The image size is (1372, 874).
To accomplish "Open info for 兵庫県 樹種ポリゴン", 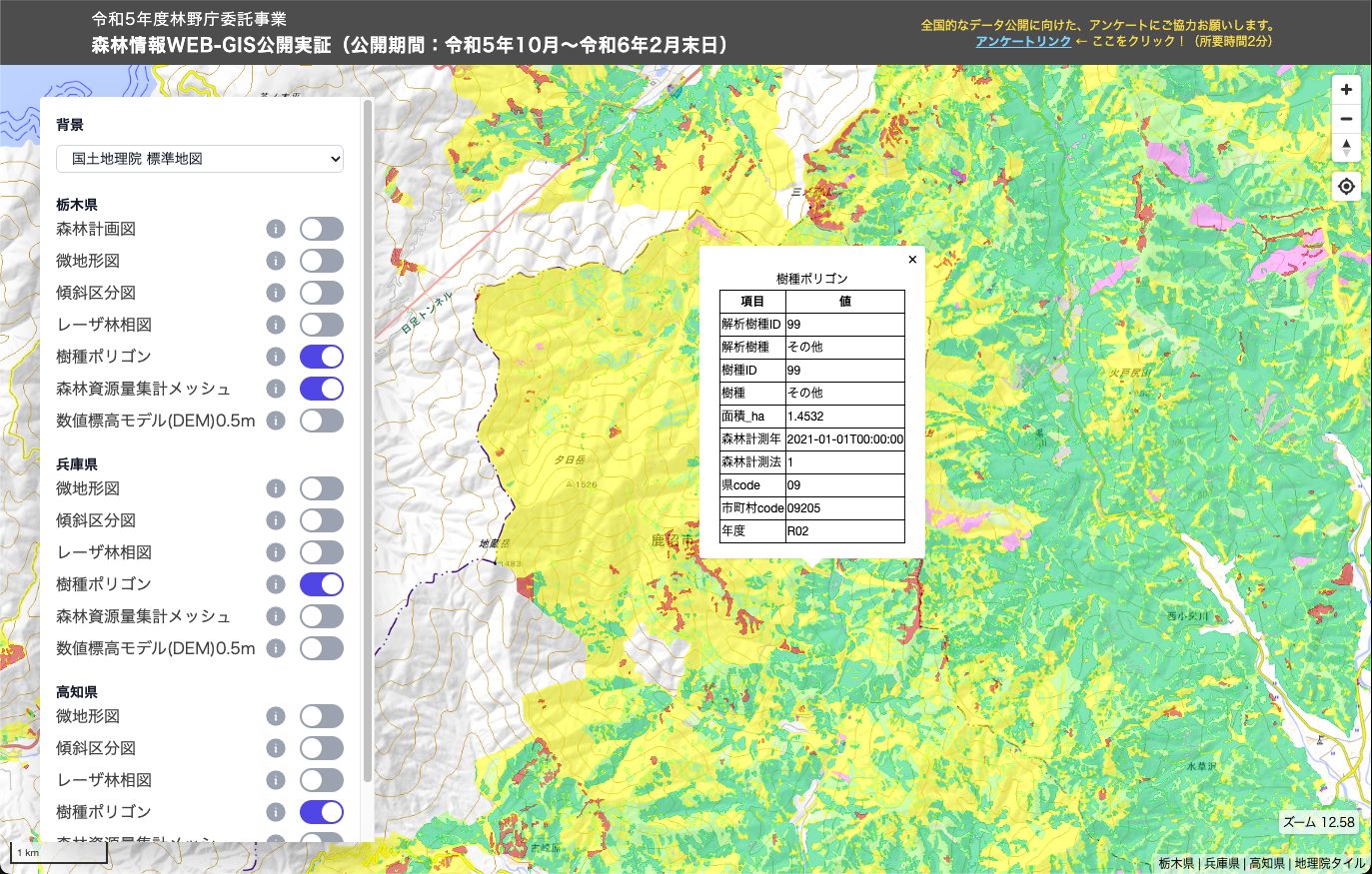I will (x=276, y=584).
